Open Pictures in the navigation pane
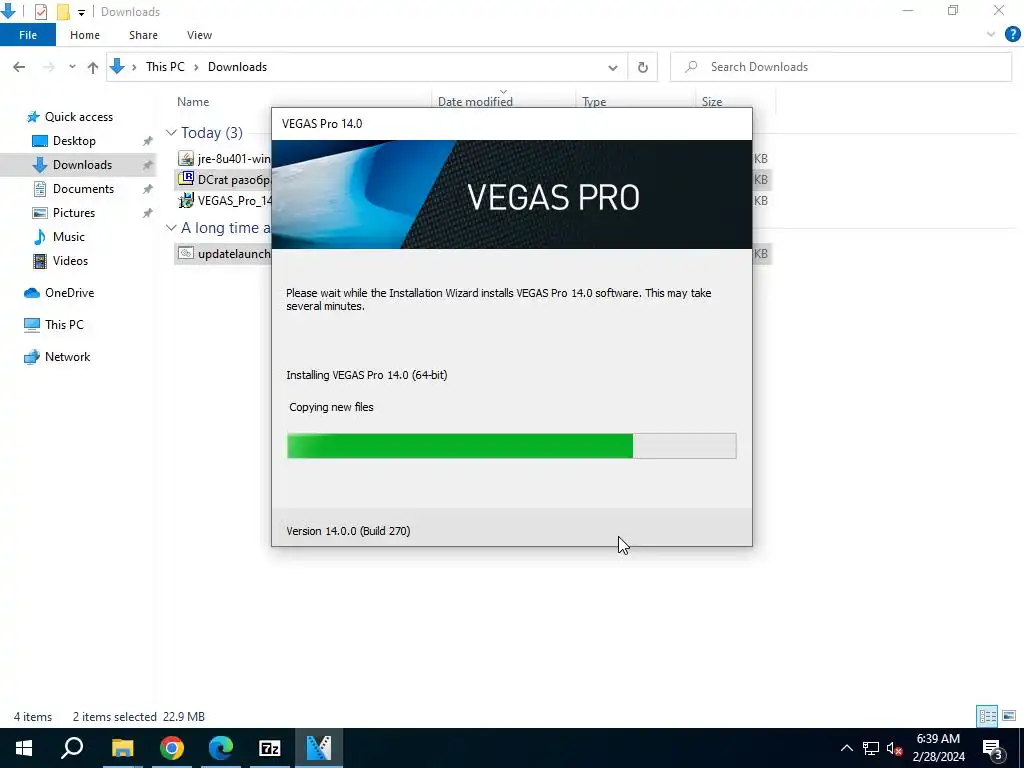 click(x=73, y=213)
